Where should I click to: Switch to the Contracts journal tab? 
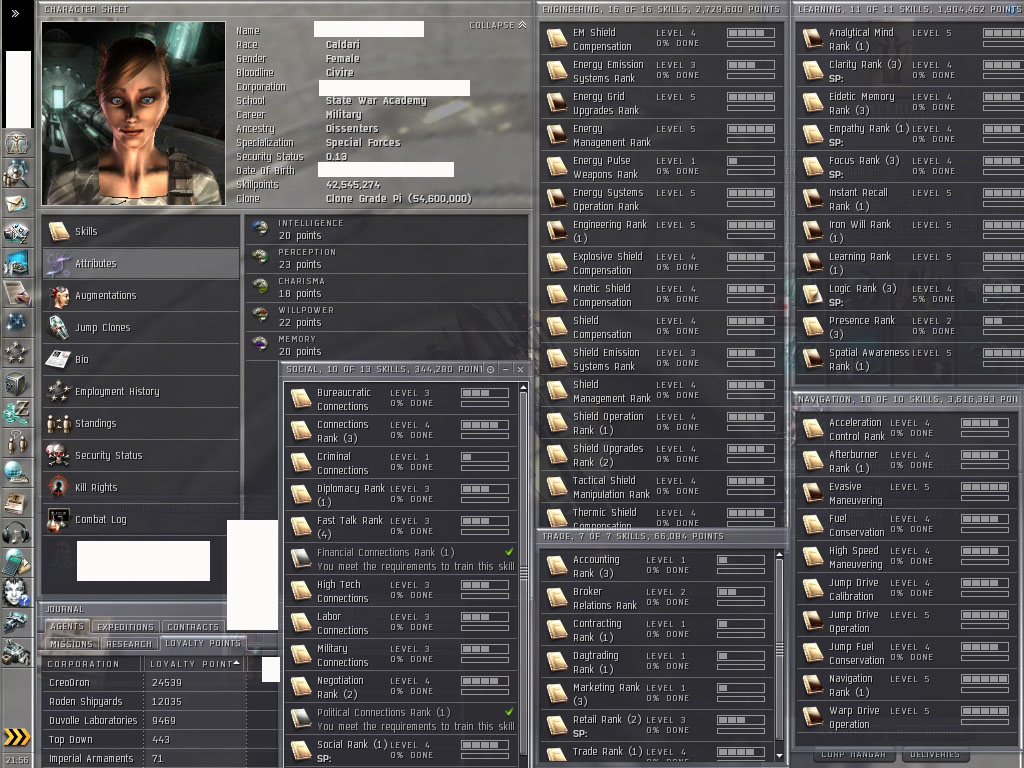click(193, 626)
